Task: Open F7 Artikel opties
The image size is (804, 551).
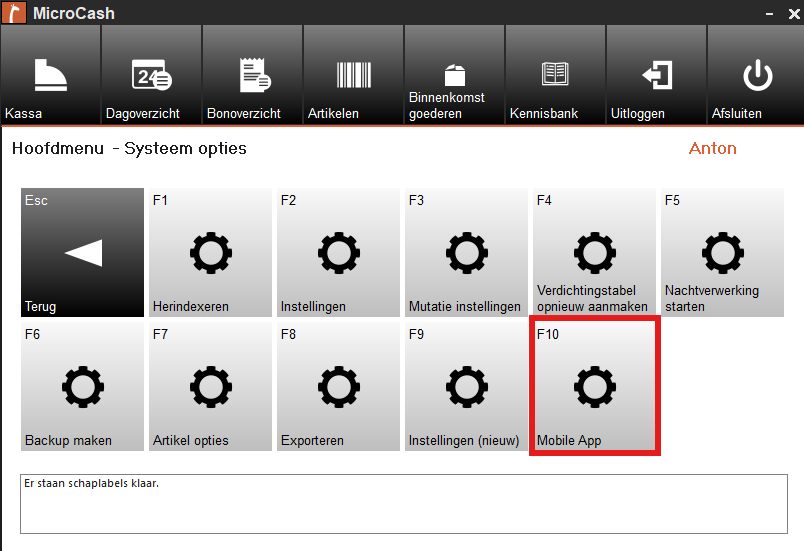Action: [x=210, y=386]
